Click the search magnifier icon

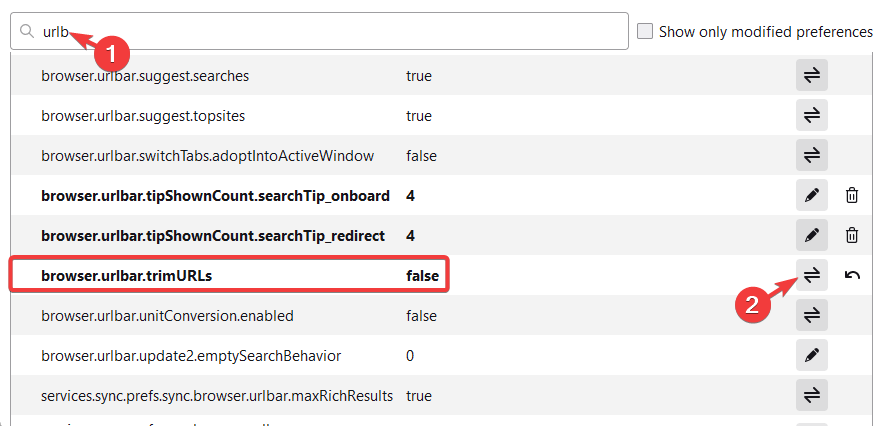[x=27, y=32]
